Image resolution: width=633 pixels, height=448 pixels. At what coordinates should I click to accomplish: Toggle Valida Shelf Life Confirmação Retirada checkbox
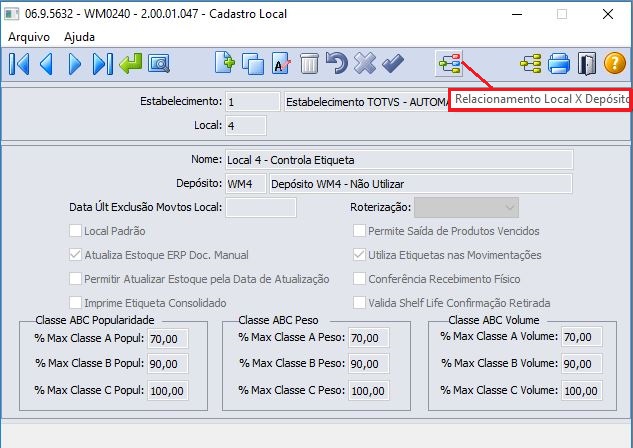click(359, 303)
